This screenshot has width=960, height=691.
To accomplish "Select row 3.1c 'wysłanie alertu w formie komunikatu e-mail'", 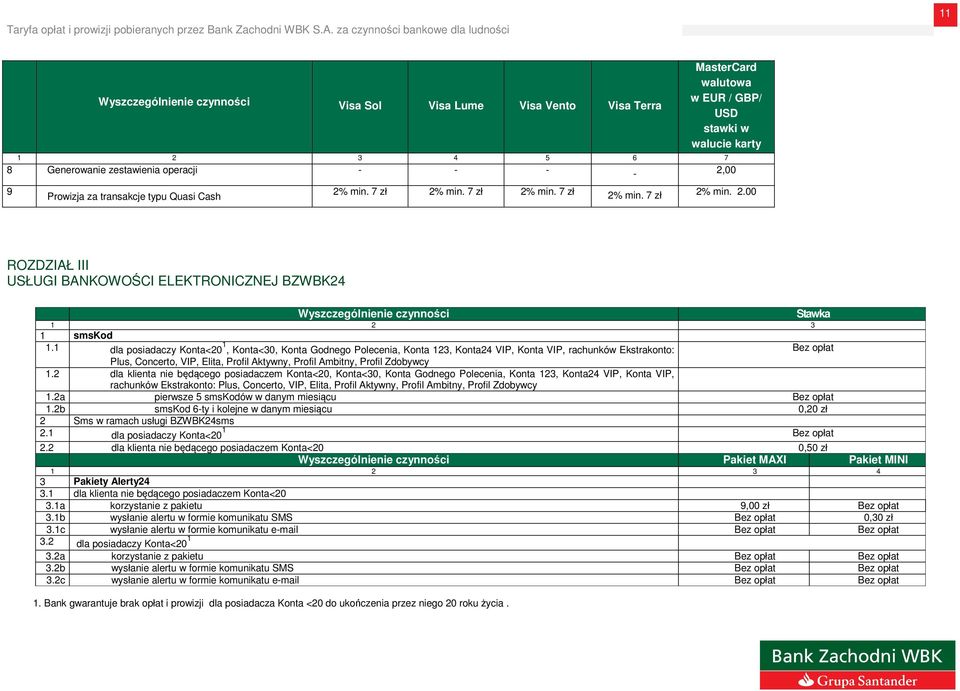I will point(481,530).
